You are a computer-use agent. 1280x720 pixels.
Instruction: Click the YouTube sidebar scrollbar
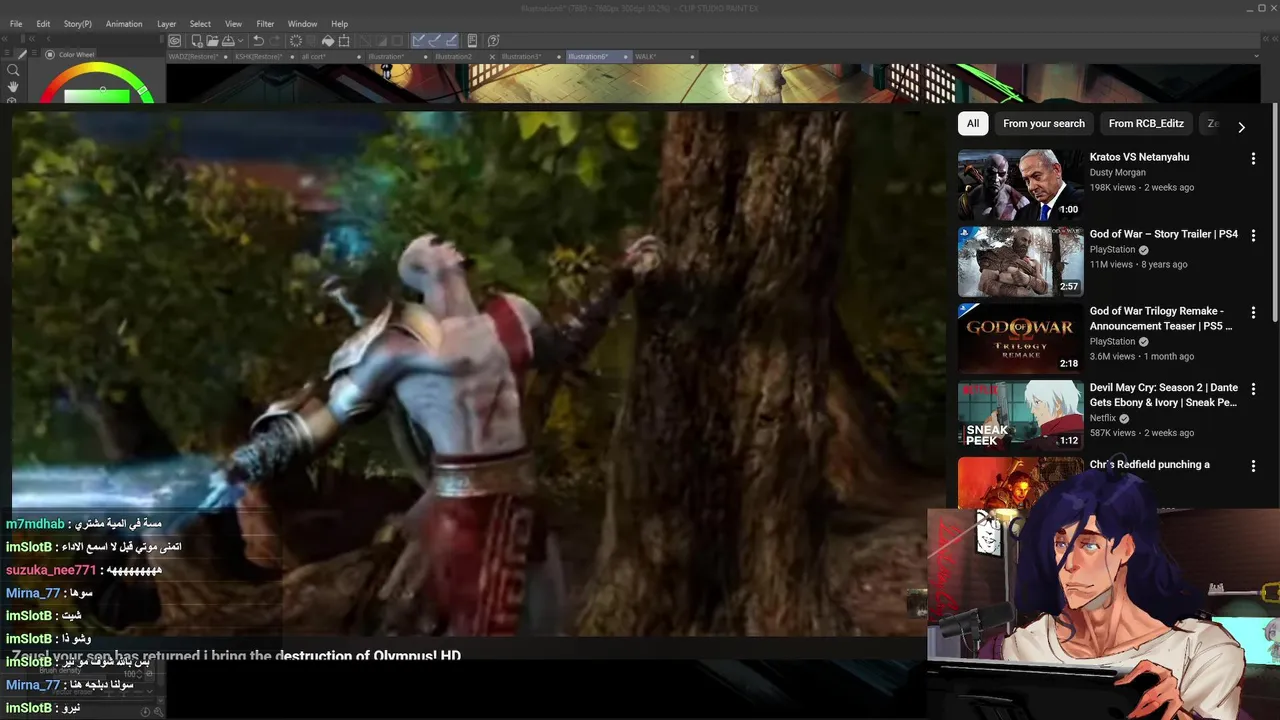[1274, 213]
